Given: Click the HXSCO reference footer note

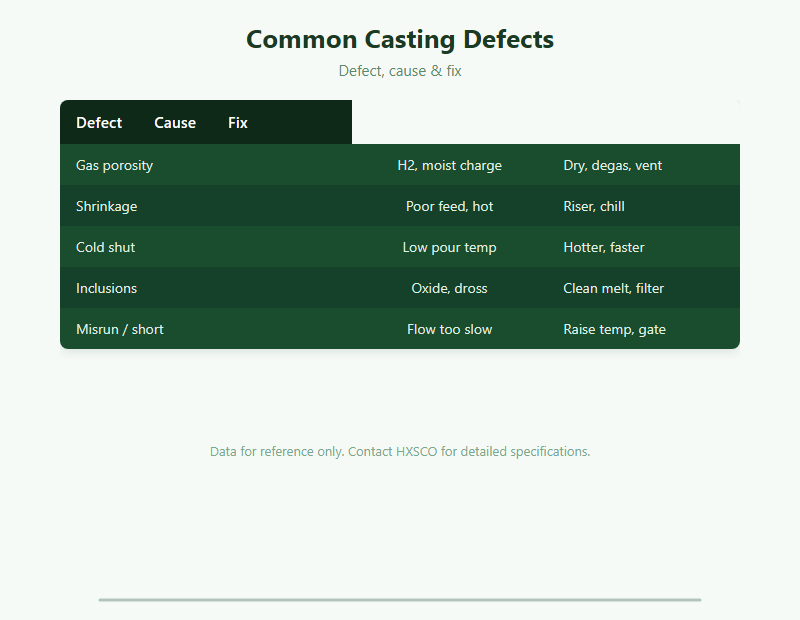Looking at the screenshot, I should tap(400, 451).
